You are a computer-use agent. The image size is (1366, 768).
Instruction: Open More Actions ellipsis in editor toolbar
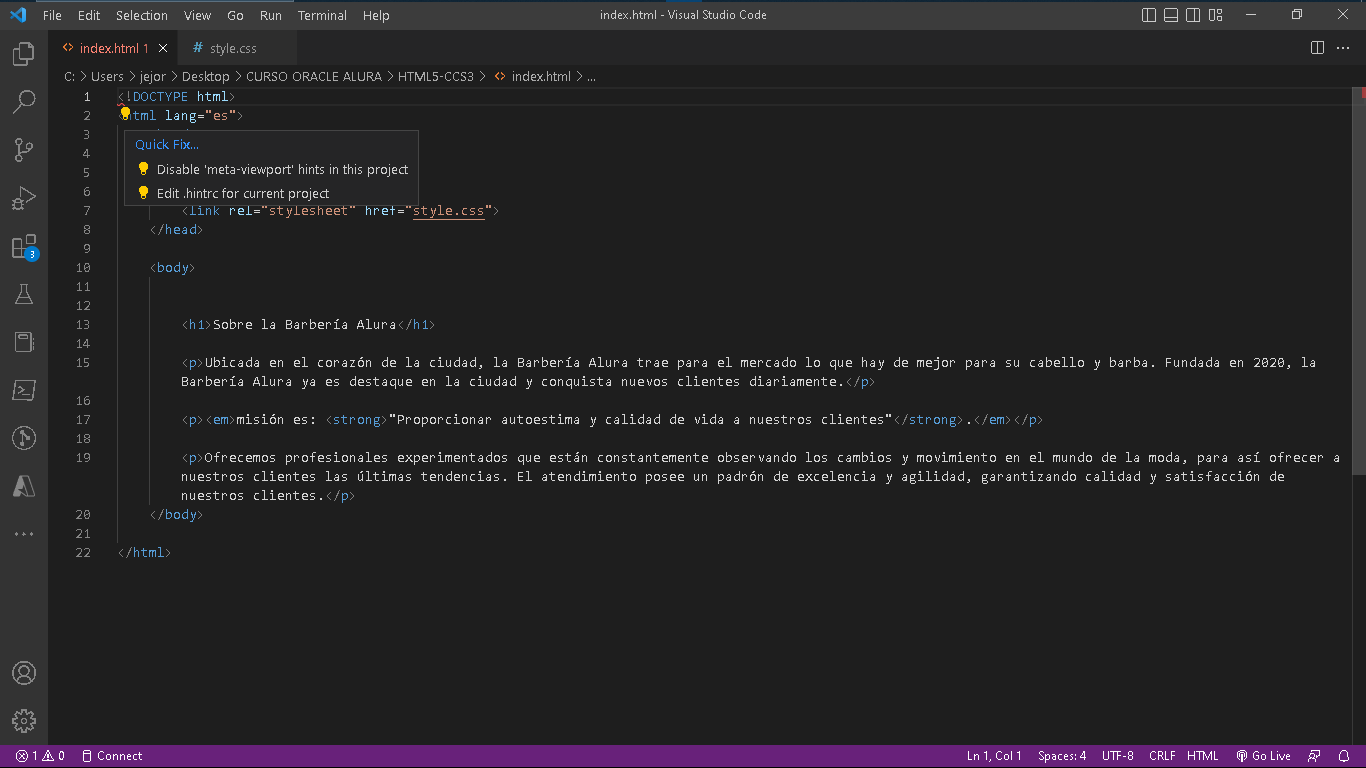pyautogui.click(x=1344, y=48)
